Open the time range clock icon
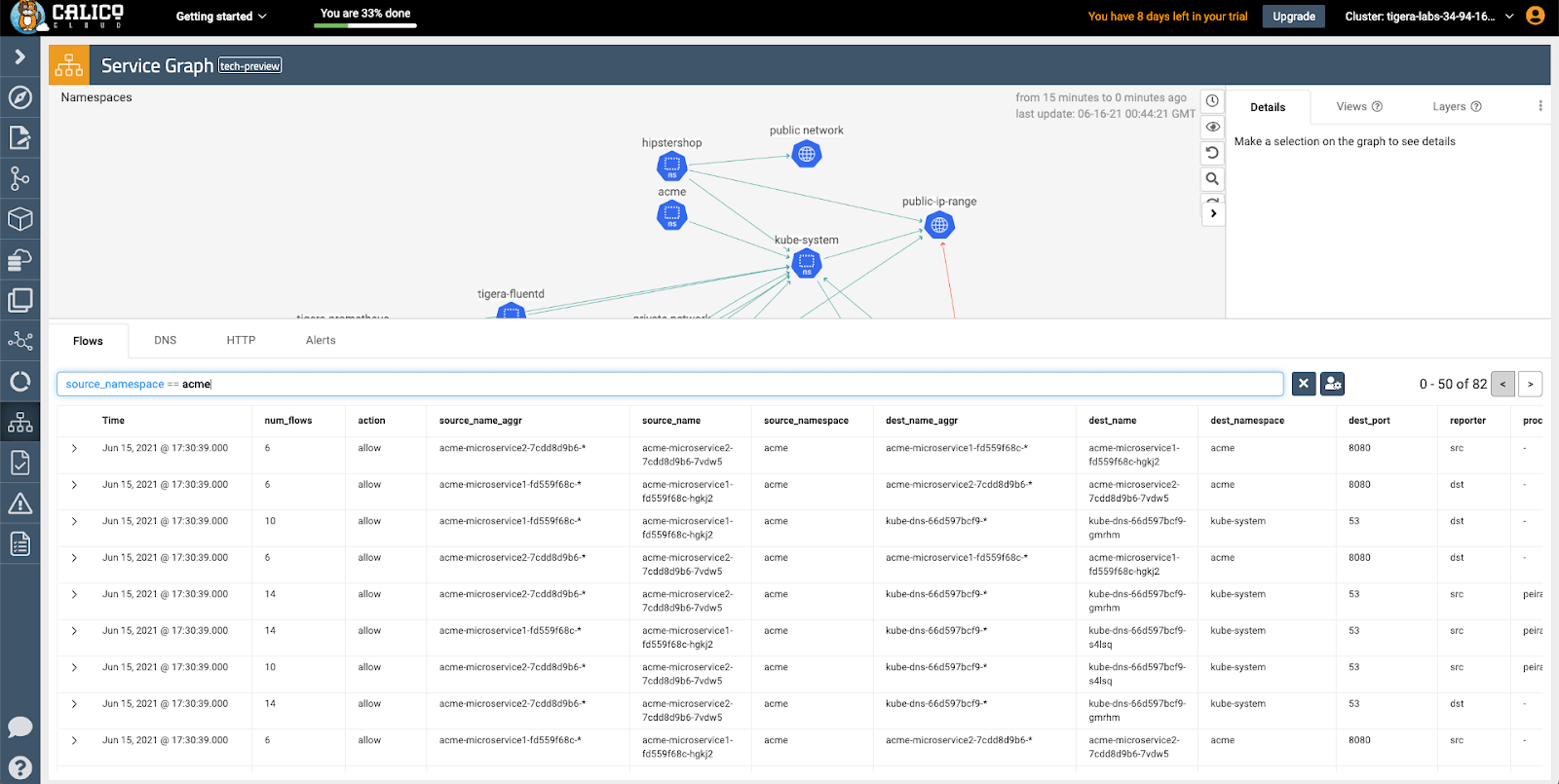The image size is (1559, 784). (x=1212, y=100)
